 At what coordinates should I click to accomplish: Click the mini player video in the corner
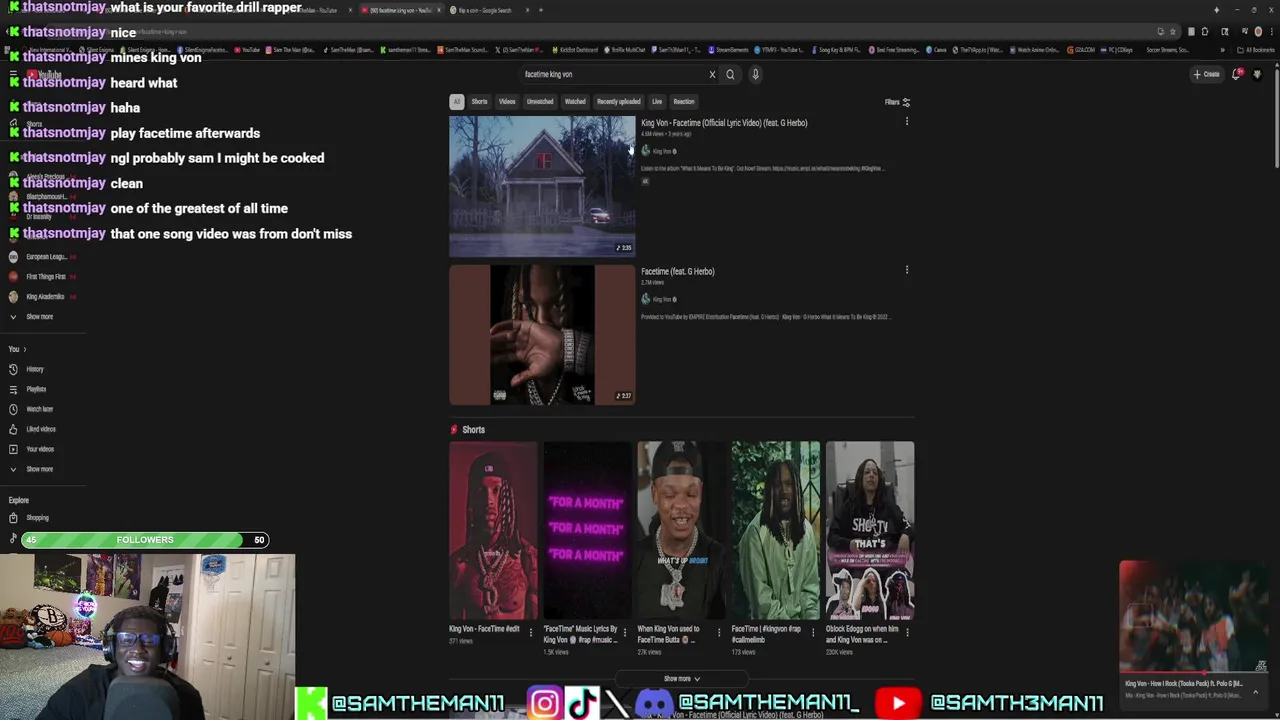[1194, 616]
